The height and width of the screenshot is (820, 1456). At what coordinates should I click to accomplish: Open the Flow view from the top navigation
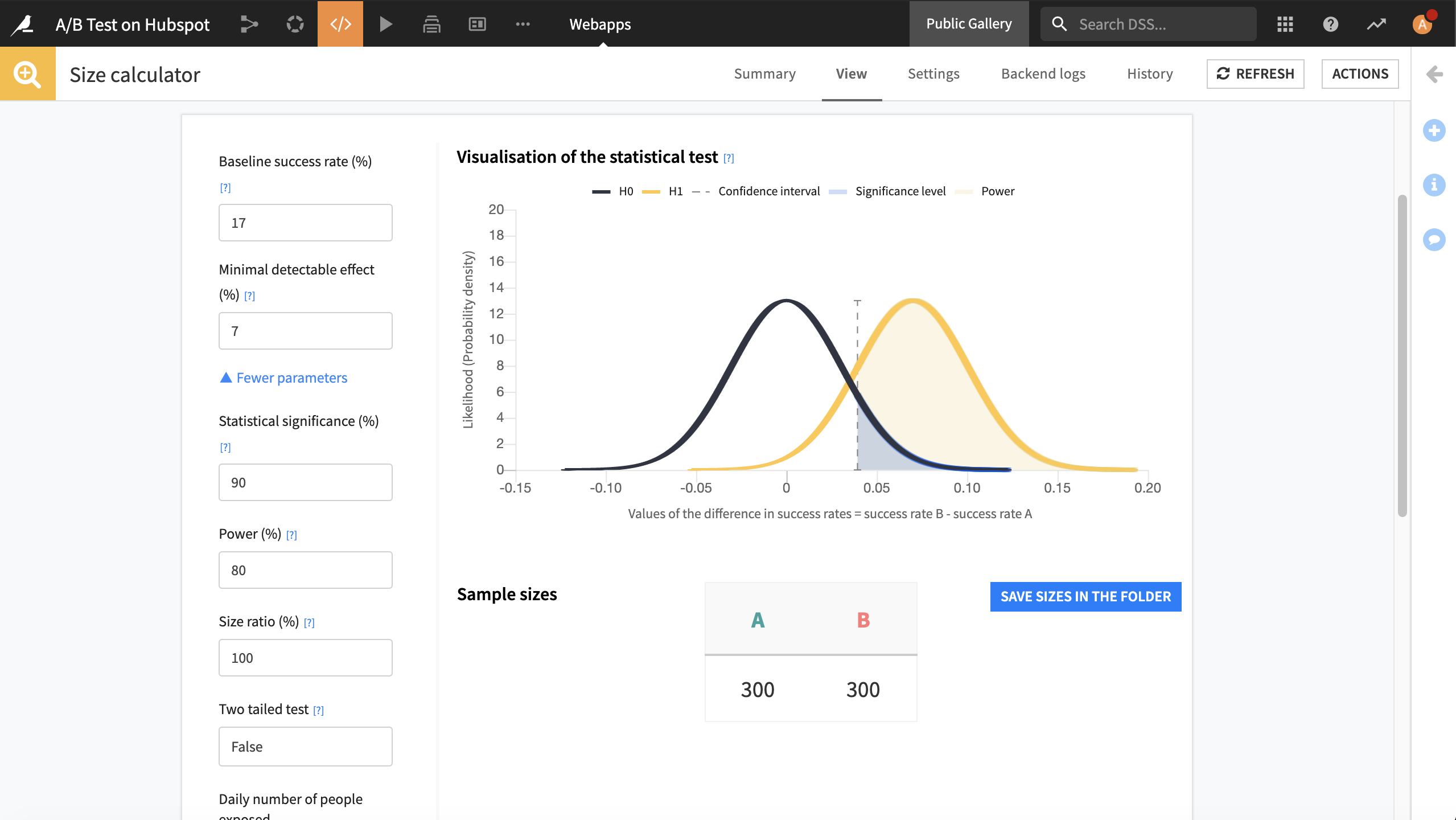point(249,24)
